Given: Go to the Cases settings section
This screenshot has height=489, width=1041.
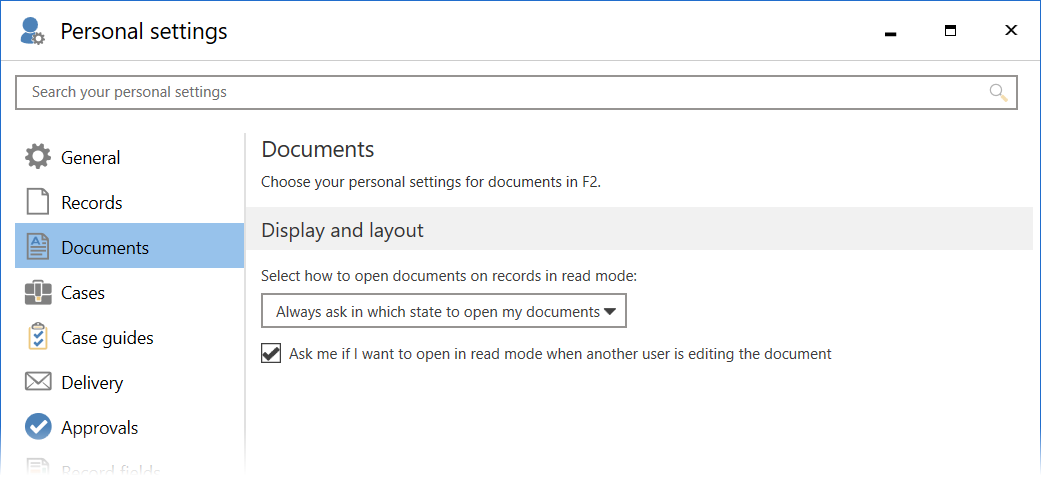Looking at the screenshot, I should 129,293.
